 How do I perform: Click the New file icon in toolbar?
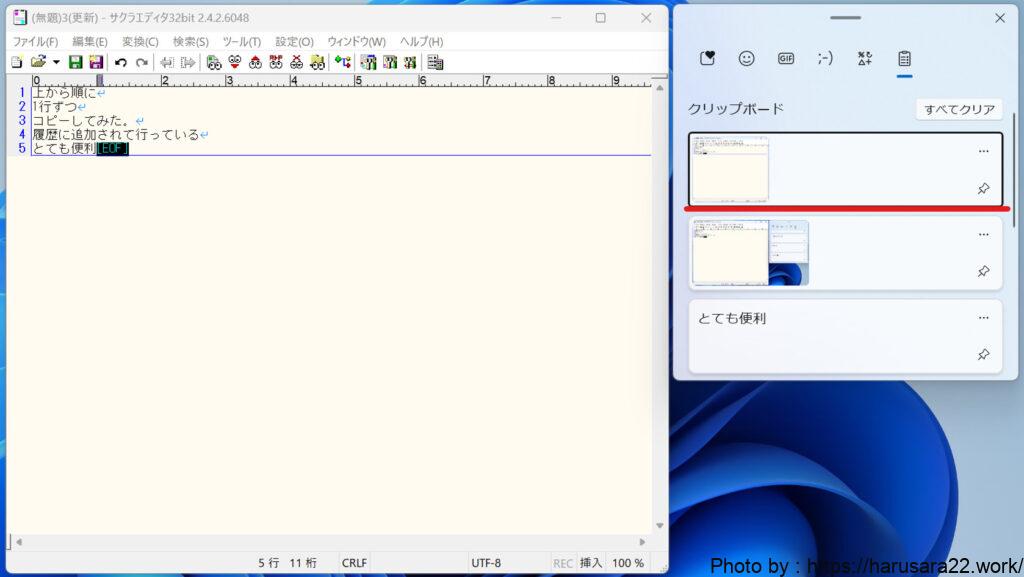16,62
